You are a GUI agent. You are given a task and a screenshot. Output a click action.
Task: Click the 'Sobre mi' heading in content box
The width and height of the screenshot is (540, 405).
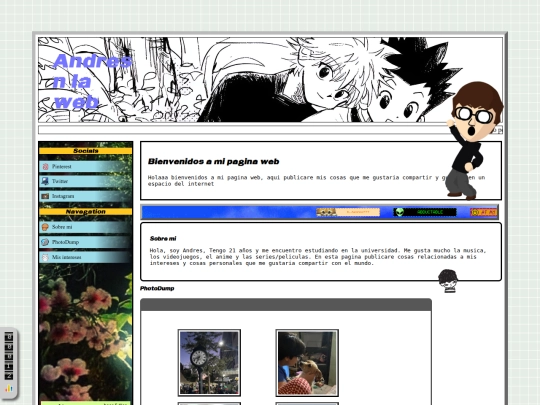tap(163, 238)
